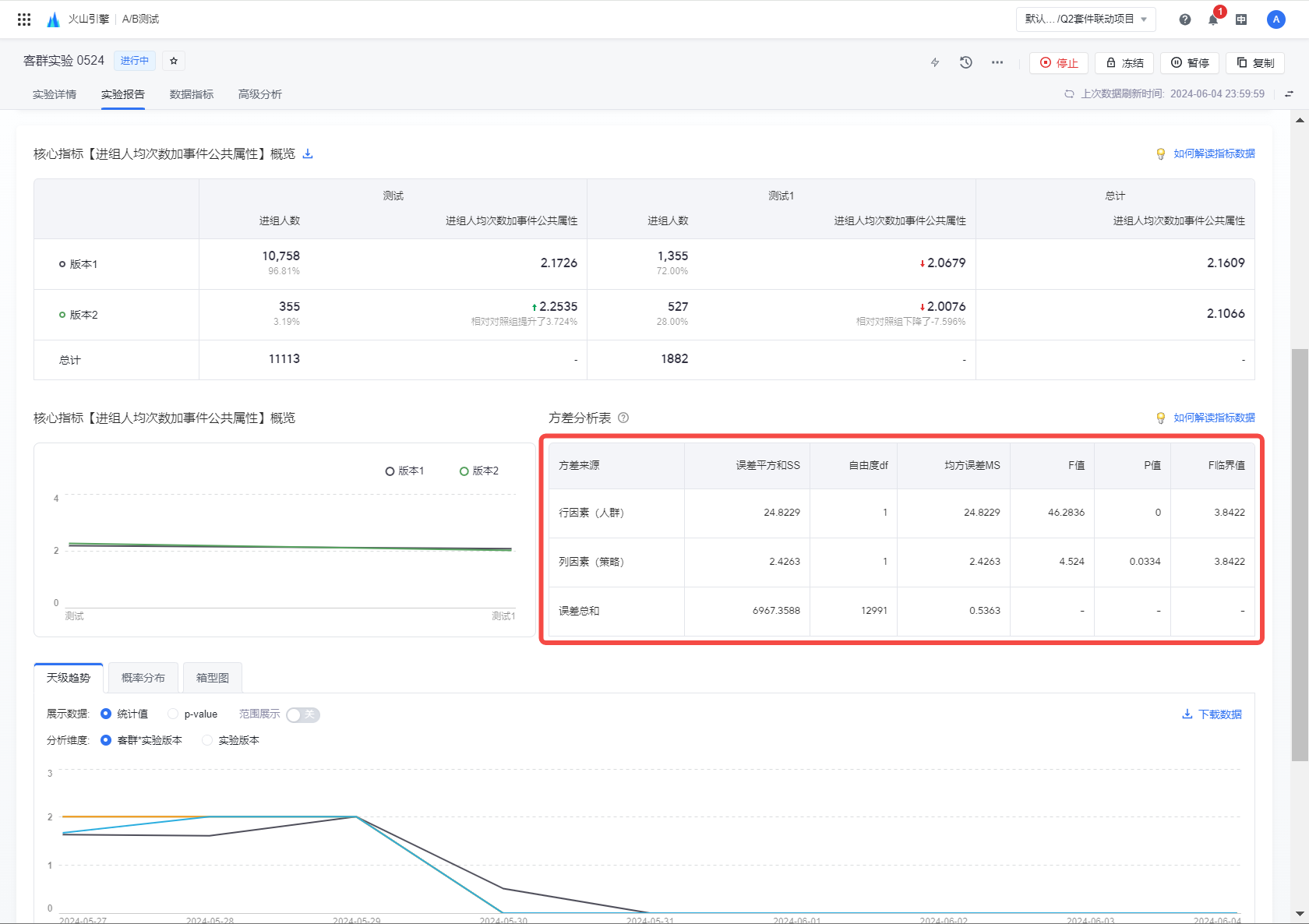Click the A/B测试 product label
Image resolution: width=1309 pixels, height=924 pixels.
coord(141,19)
